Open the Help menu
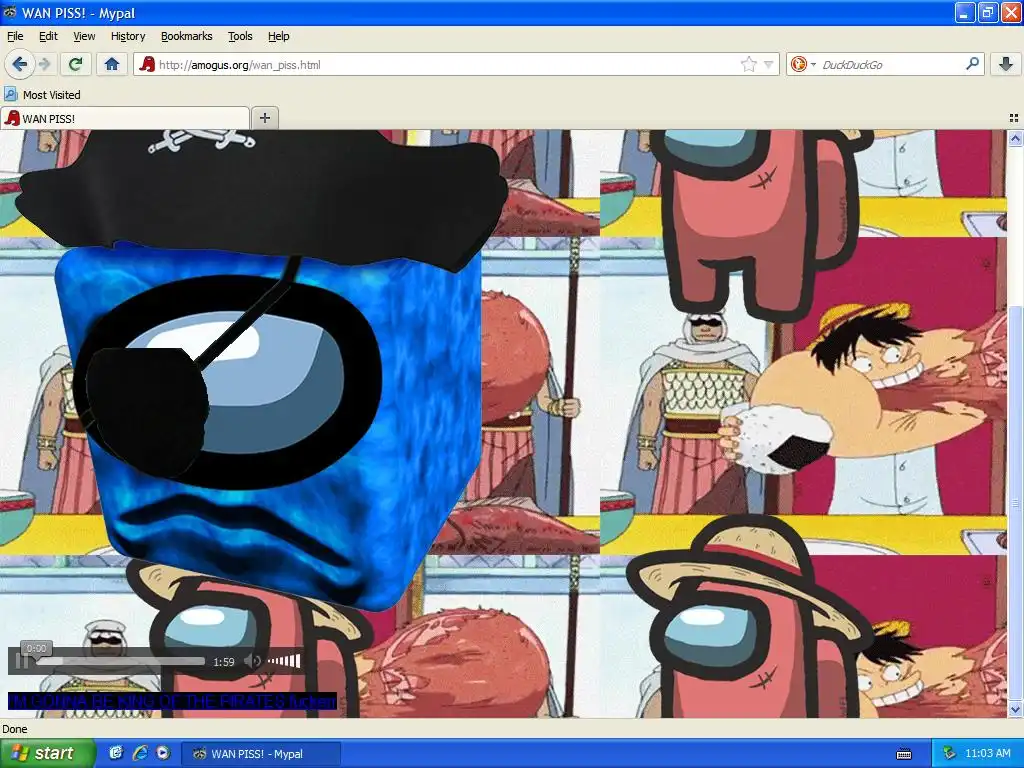 (x=278, y=36)
